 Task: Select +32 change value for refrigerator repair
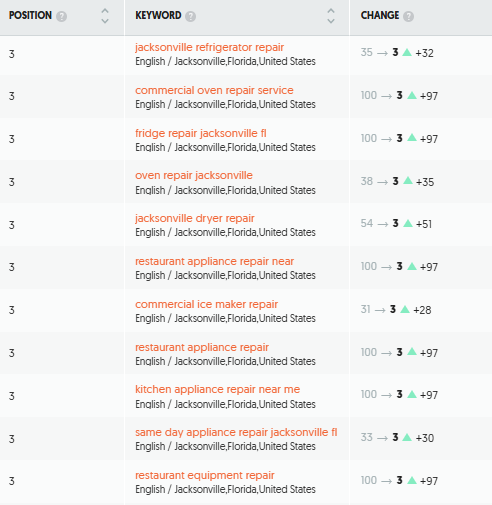point(424,53)
